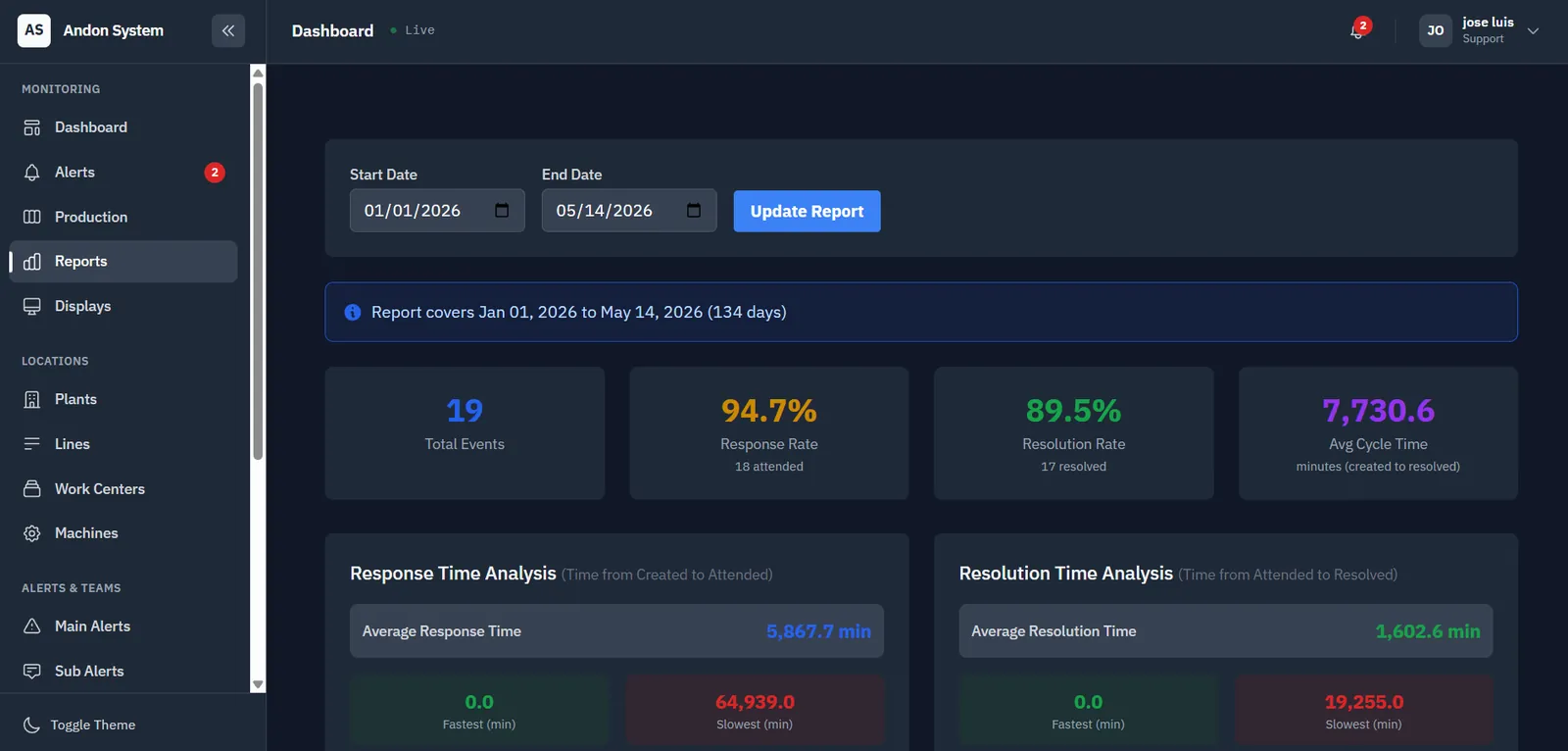This screenshot has width=1568, height=751.
Task: Click the 7,730.6 Avg Cycle Time value
Action: [x=1379, y=410]
